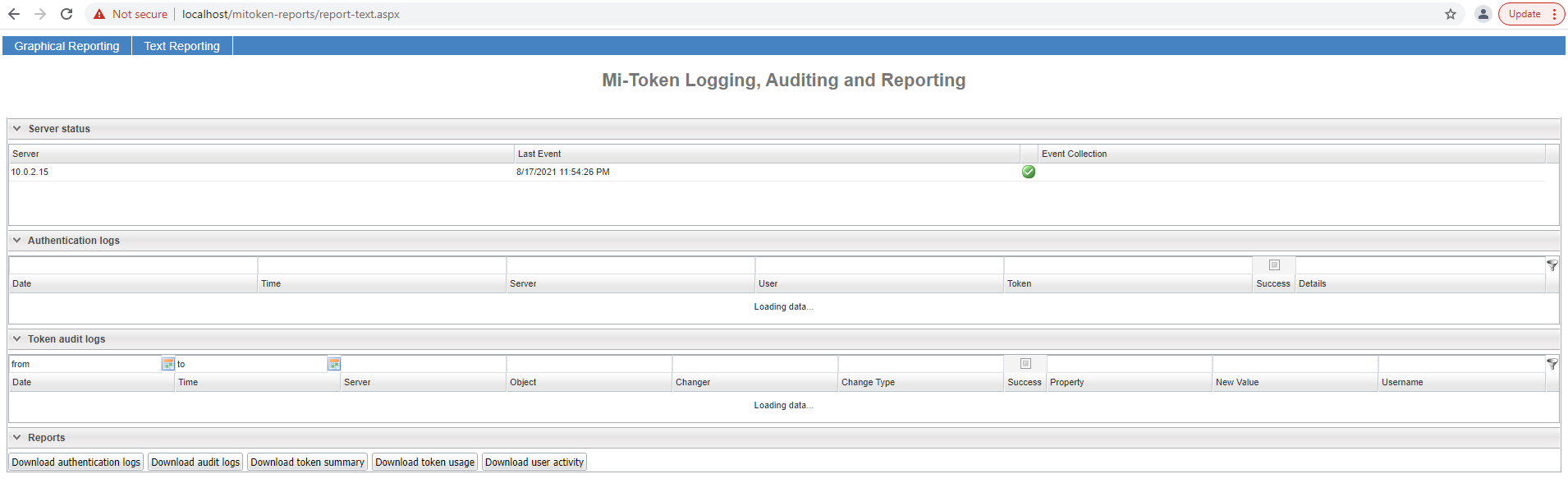1568x497 pixels.
Task: Toggle Success filter checkbox in Authentication logs
Action: 1274,265
